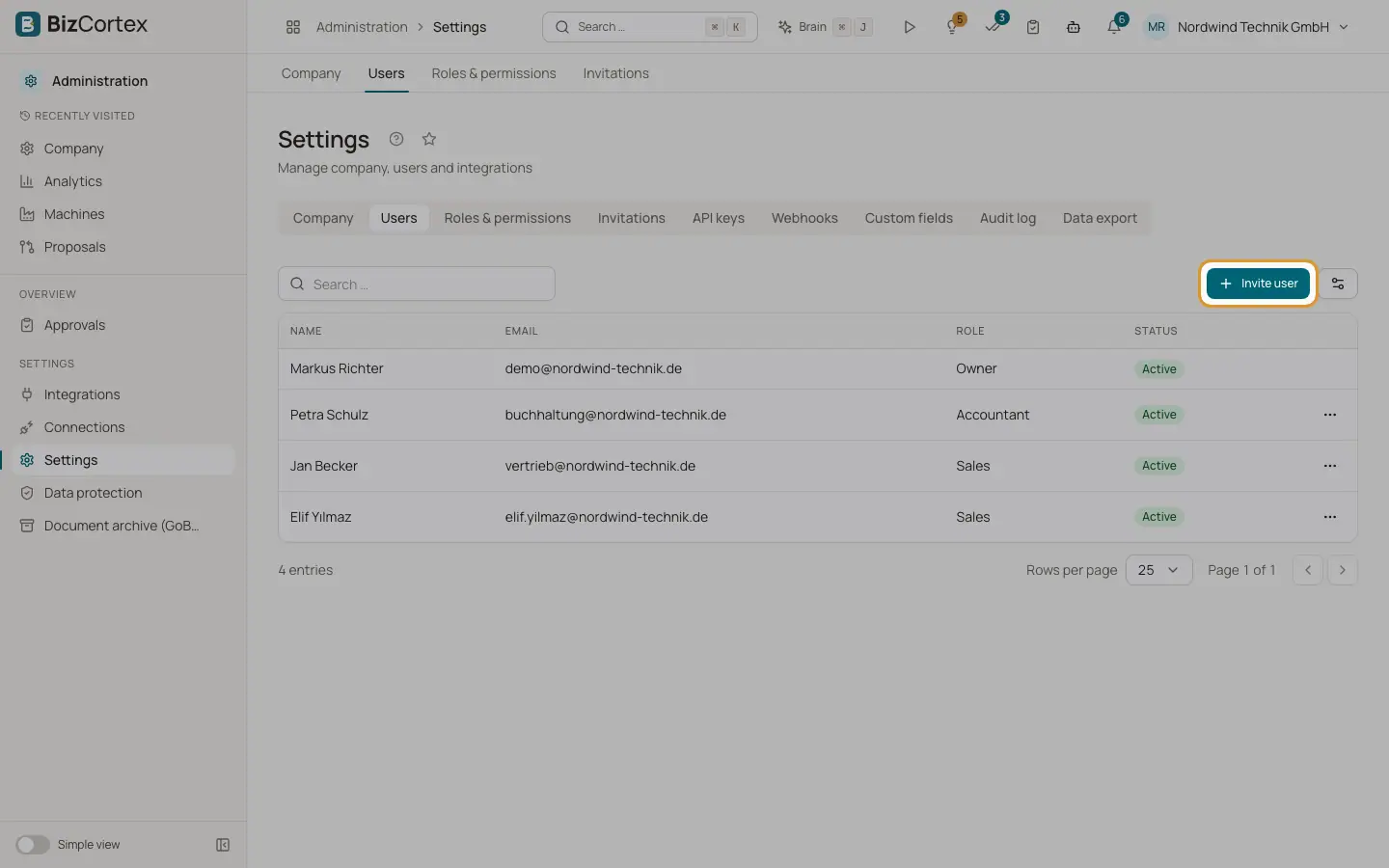Viewport: 1389px width, 868px height.
Task: Select top Invitations tab
Action: (615, 73)
